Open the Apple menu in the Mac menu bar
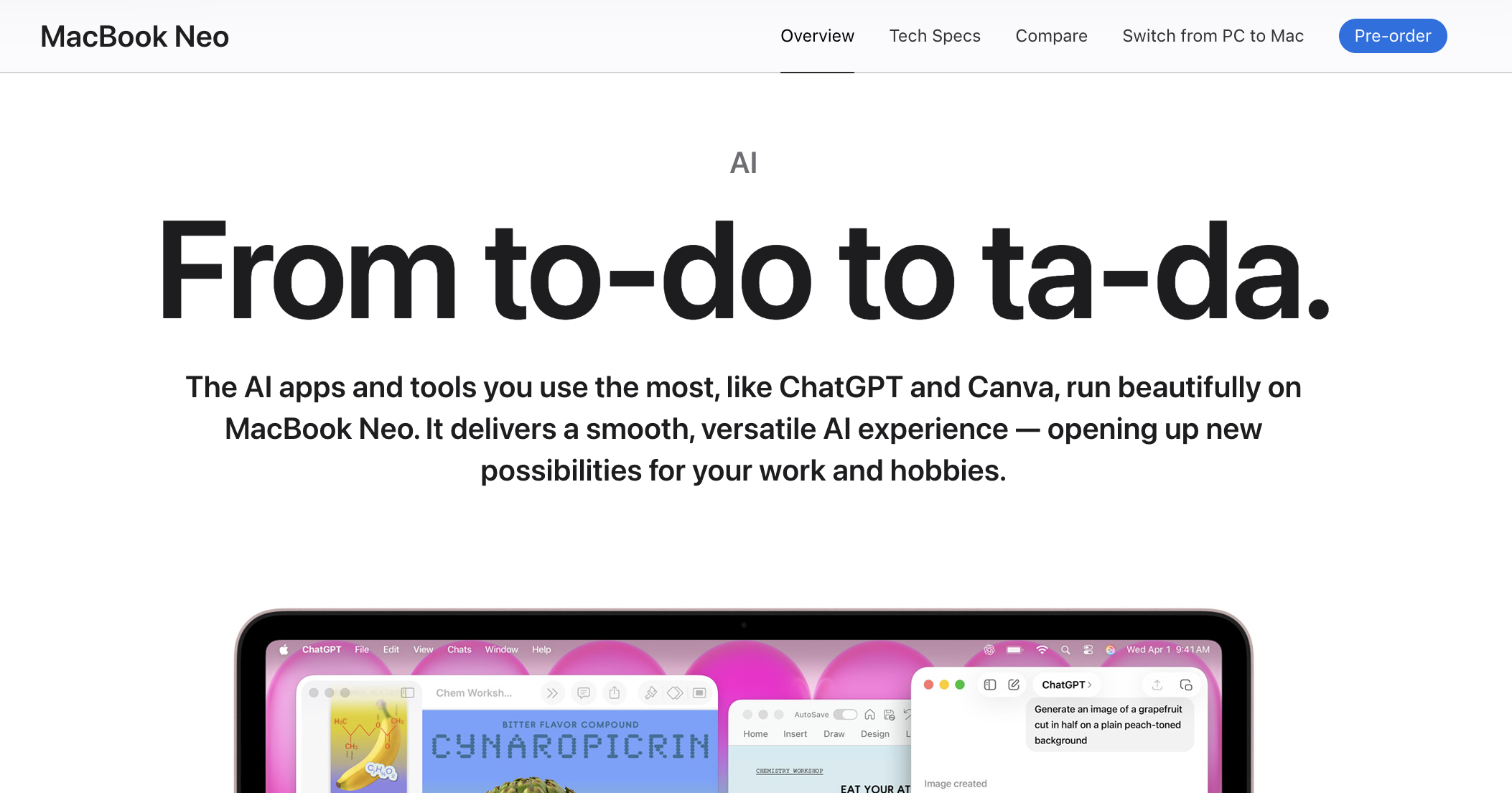Image resolution: width=1512 pixels, height=793 pixels. (x=284, y=649)
